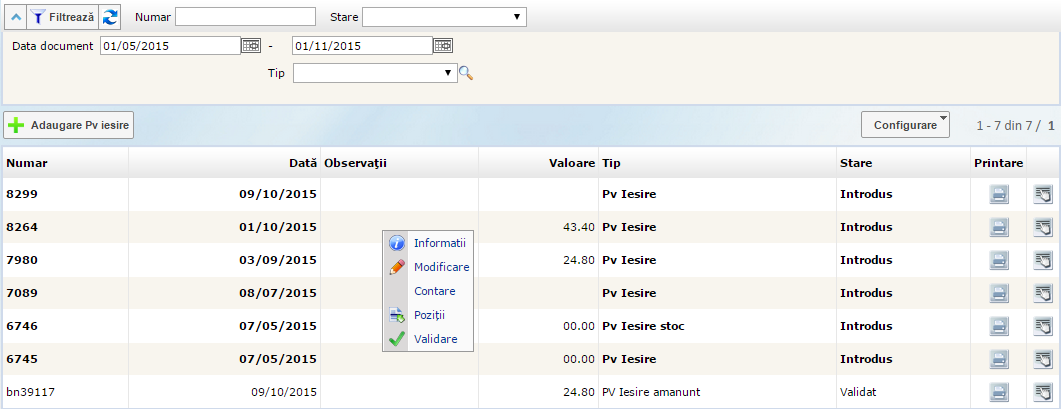Print document 8299 using printer icon
Screen dimensions: 1061x409
(x=999, y=195)
